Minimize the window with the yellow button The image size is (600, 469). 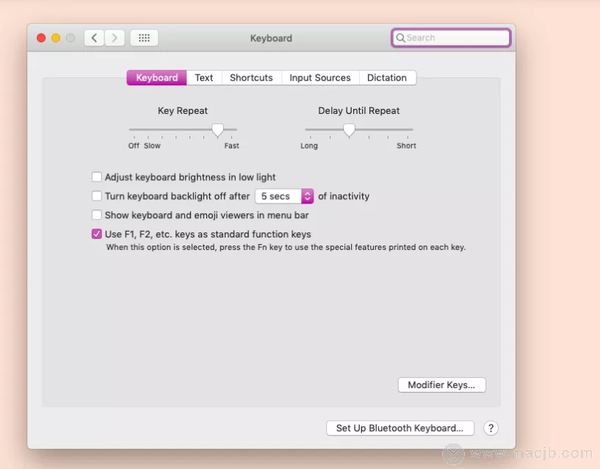[56, 38]
